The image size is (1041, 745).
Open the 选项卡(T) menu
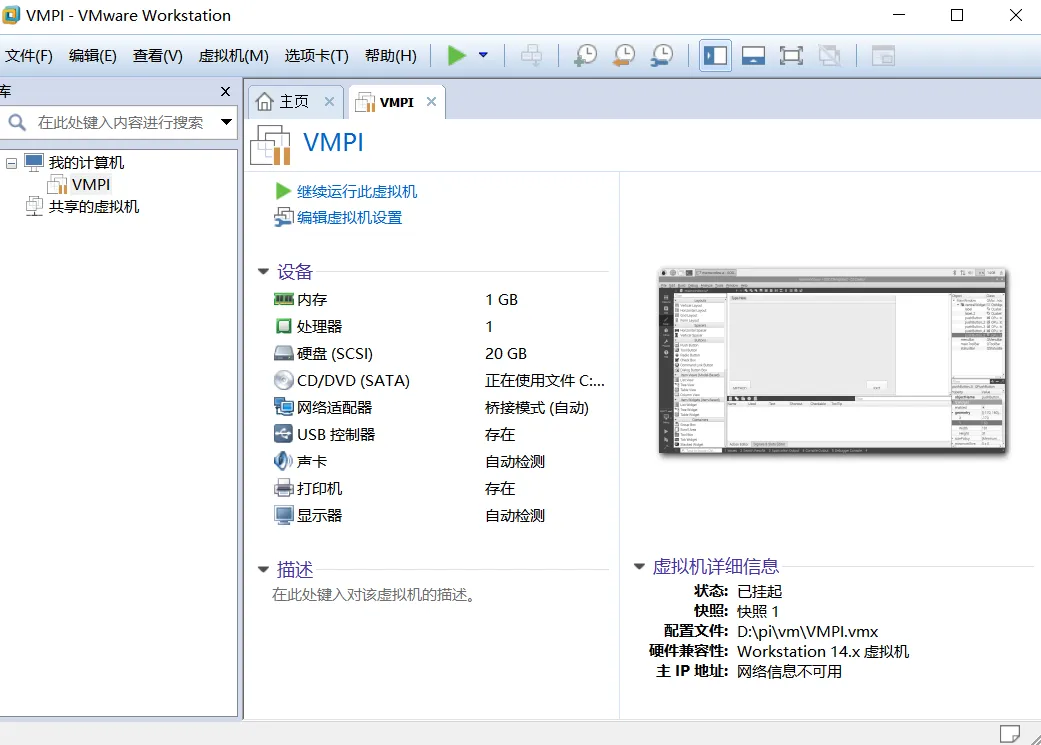tap(316, 56)
